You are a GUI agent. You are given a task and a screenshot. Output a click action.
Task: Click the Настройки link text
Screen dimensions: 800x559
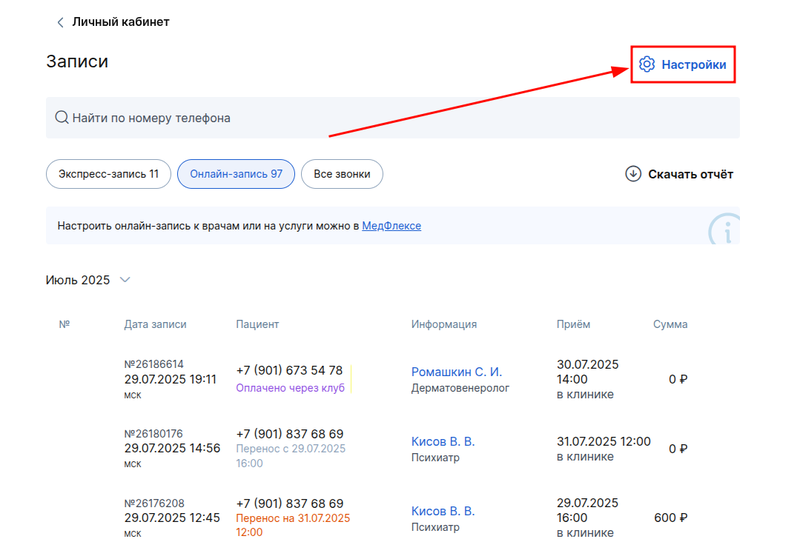click(x=693, y=65)
